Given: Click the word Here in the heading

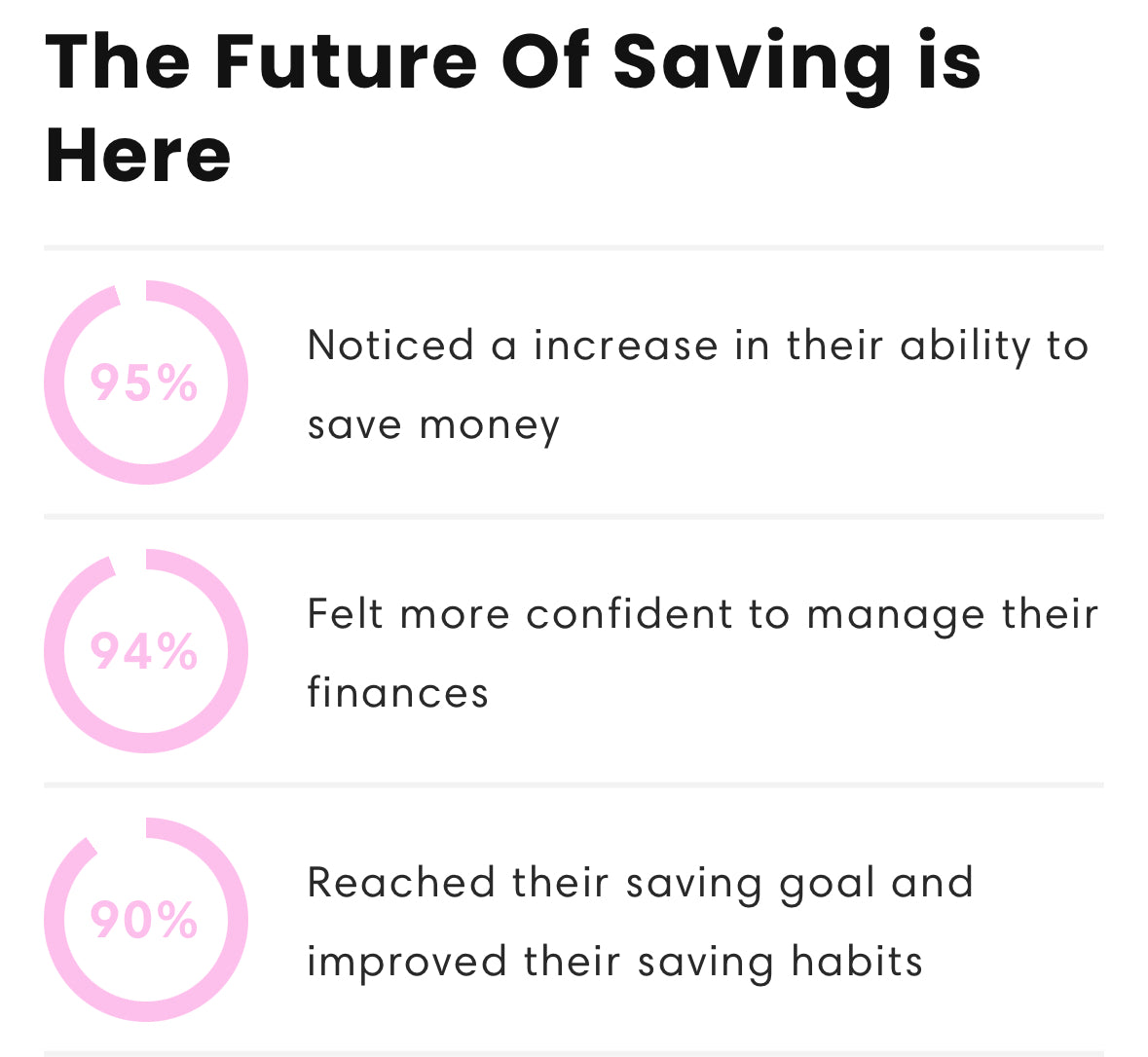Looking at the screenshot, I should click(x=137, y=155).
